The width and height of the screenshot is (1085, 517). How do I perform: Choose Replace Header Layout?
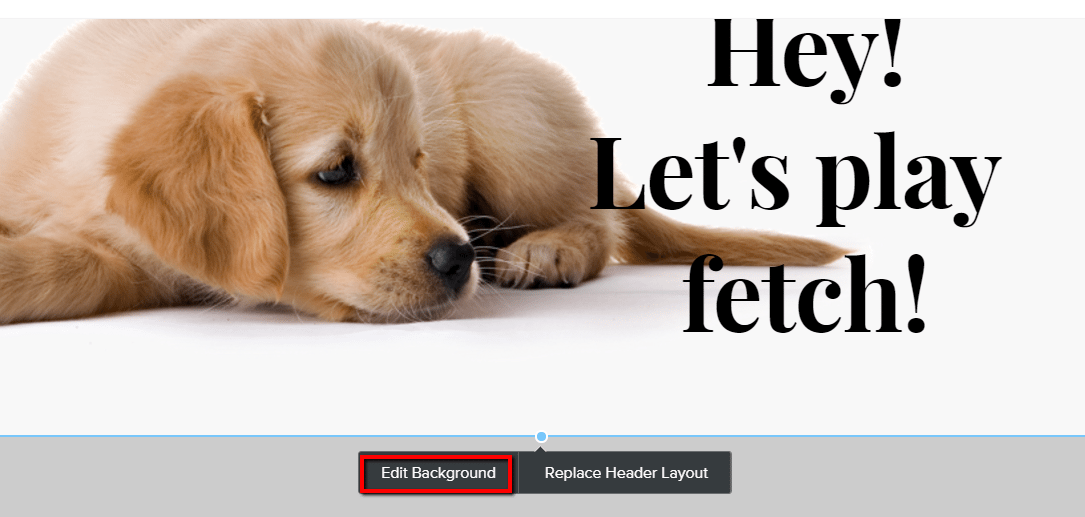click(x=626, y=473)
